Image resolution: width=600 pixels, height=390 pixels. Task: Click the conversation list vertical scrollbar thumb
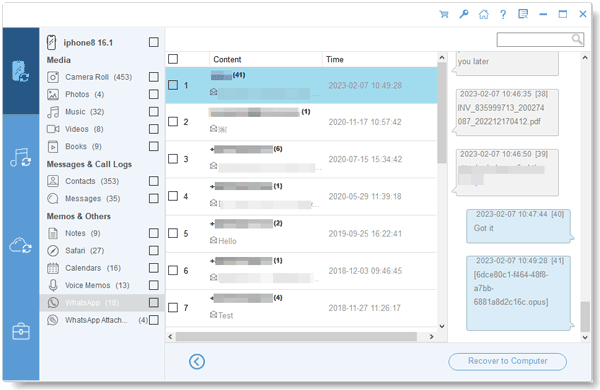pyautogui.click(x=442, y=113)
